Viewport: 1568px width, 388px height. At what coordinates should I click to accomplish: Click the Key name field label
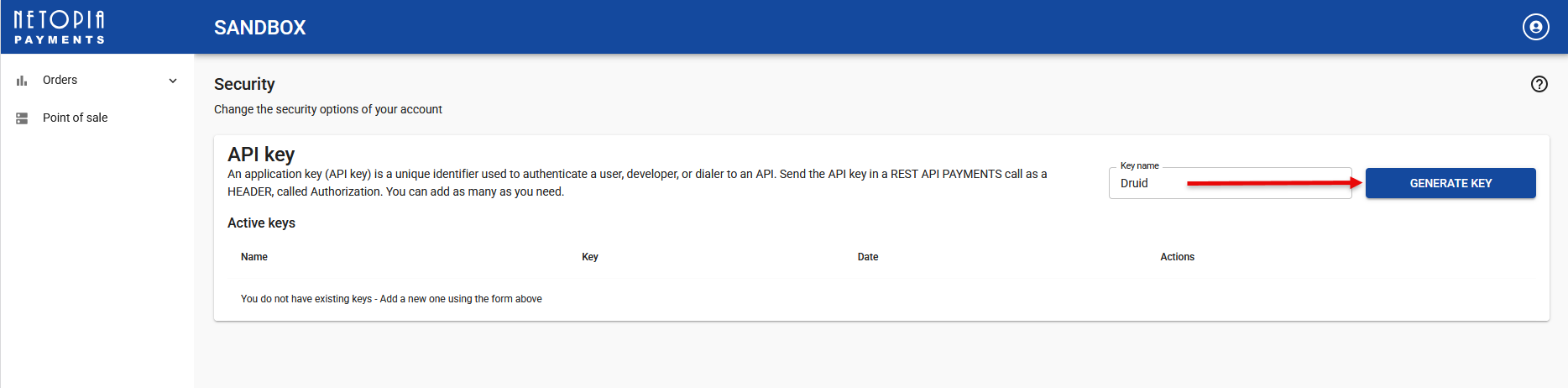[1139, 166]
